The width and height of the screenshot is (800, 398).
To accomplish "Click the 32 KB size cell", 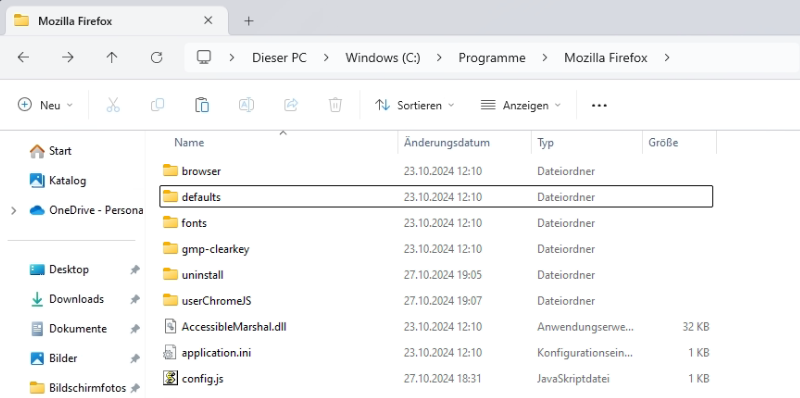I will (696, 327).
